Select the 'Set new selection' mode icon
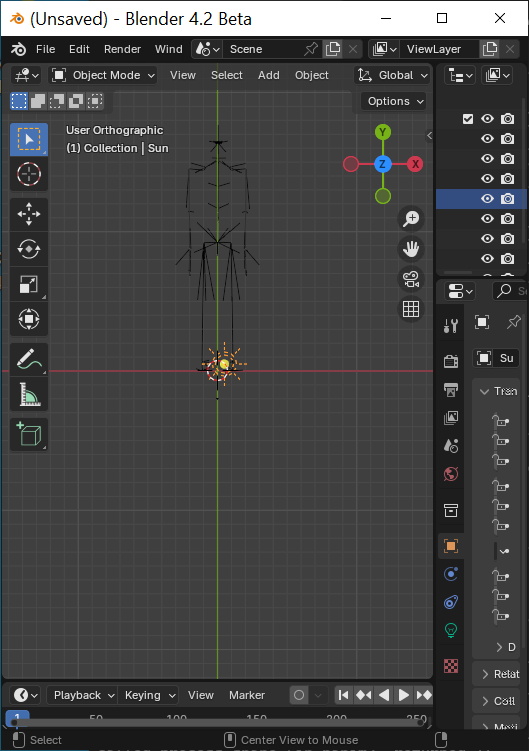 click(x=19, y=101)
